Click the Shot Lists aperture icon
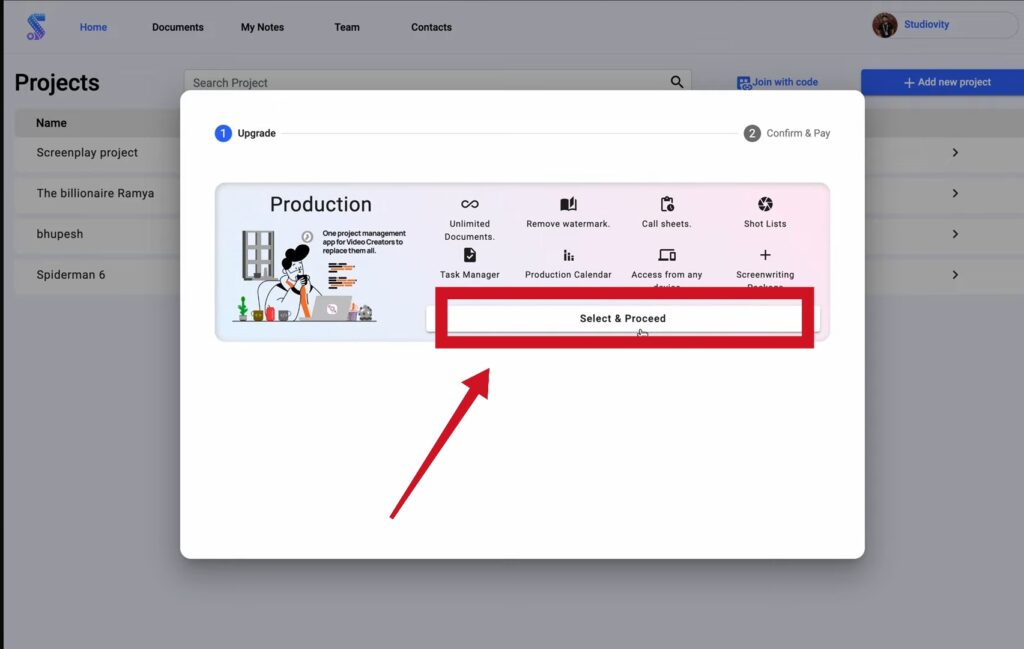Viewport: 1024px width, 649px height. pos(765,204)
